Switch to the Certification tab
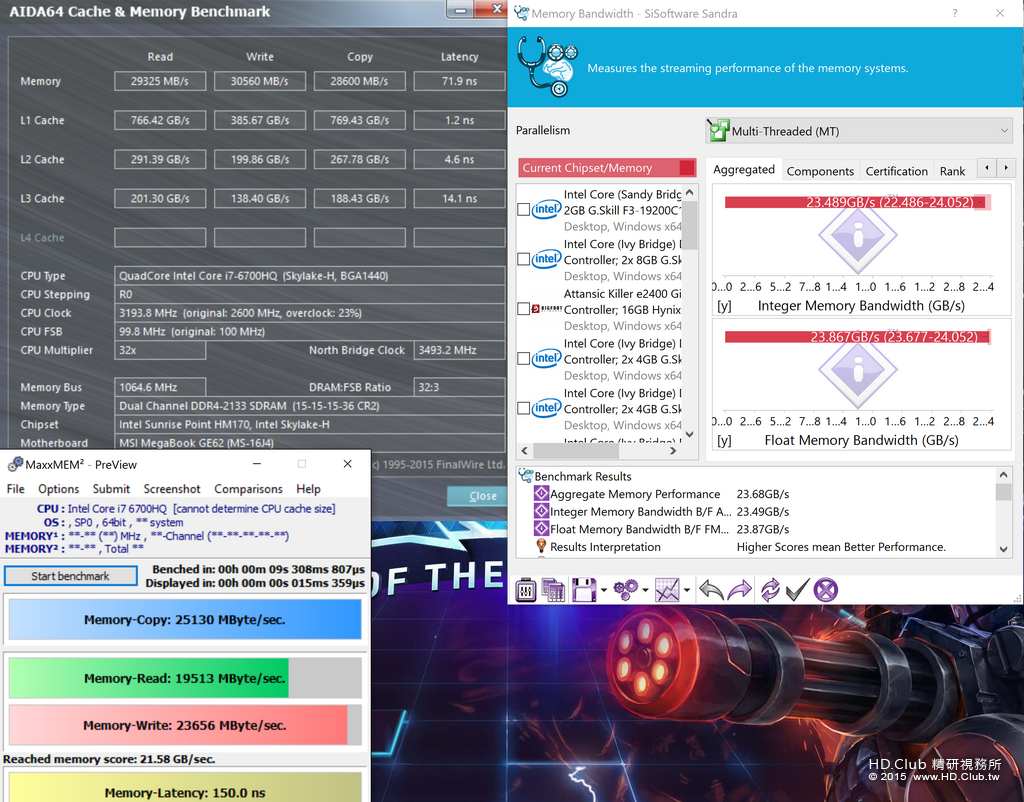 (x=897, y=171)
